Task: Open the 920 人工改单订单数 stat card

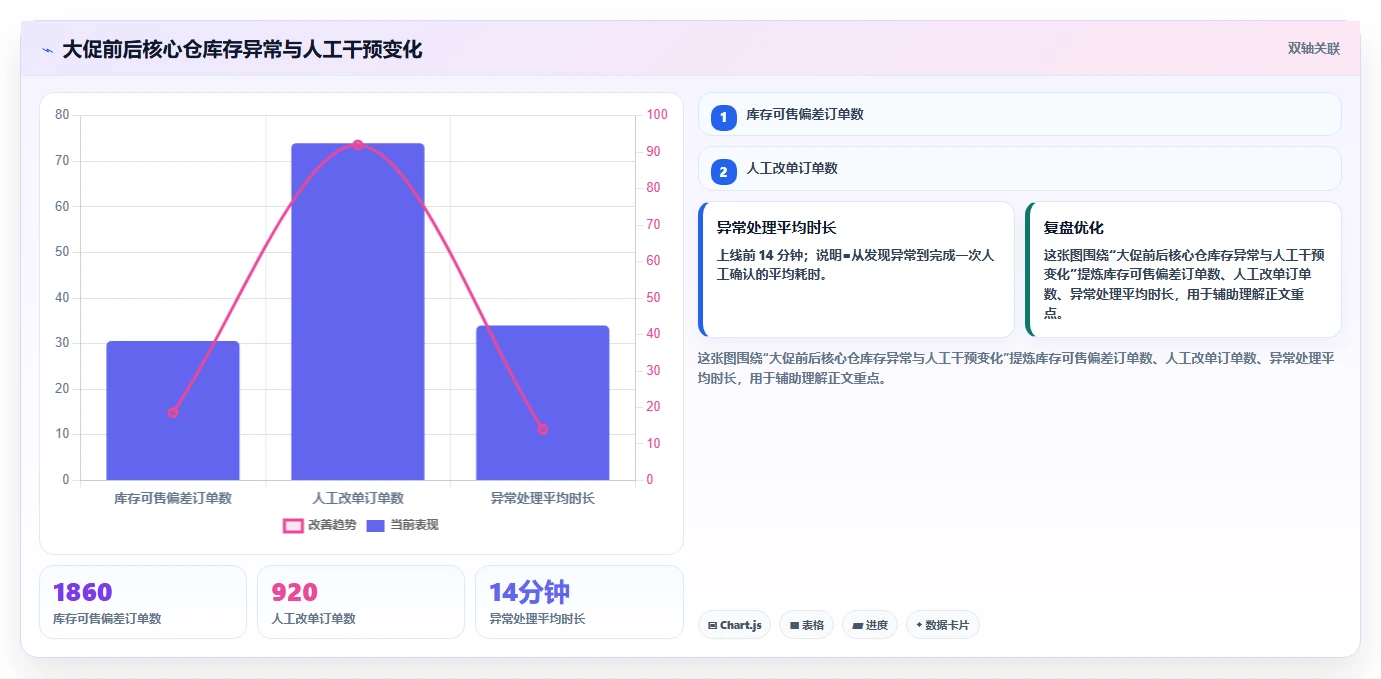Action: click(361, 602)
